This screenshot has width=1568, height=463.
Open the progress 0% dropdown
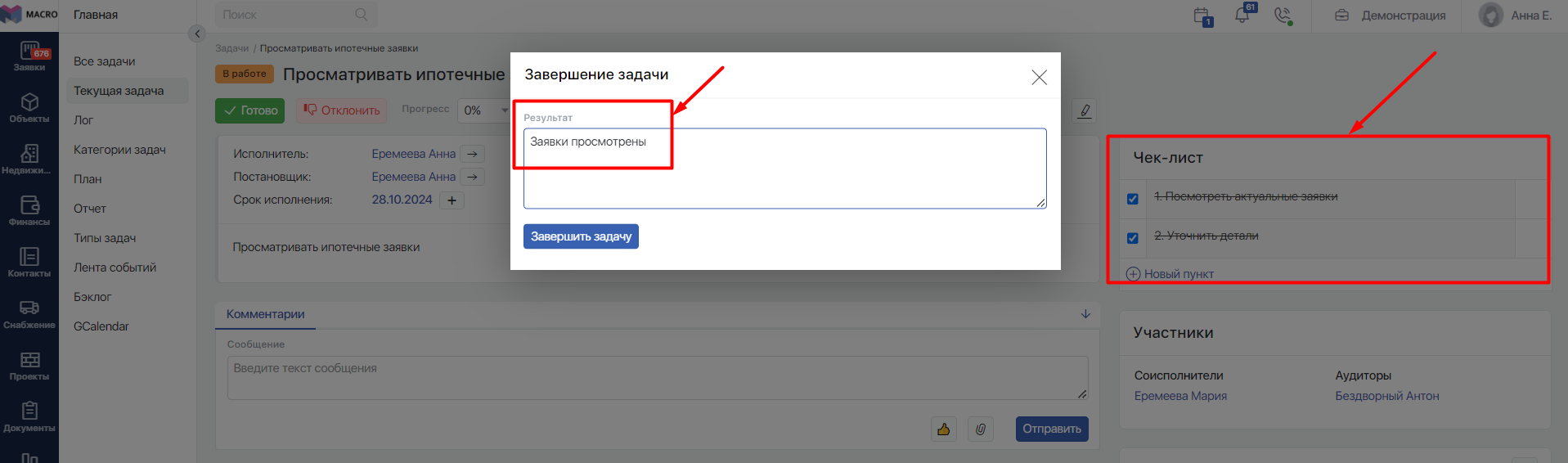tap(486, 110)
